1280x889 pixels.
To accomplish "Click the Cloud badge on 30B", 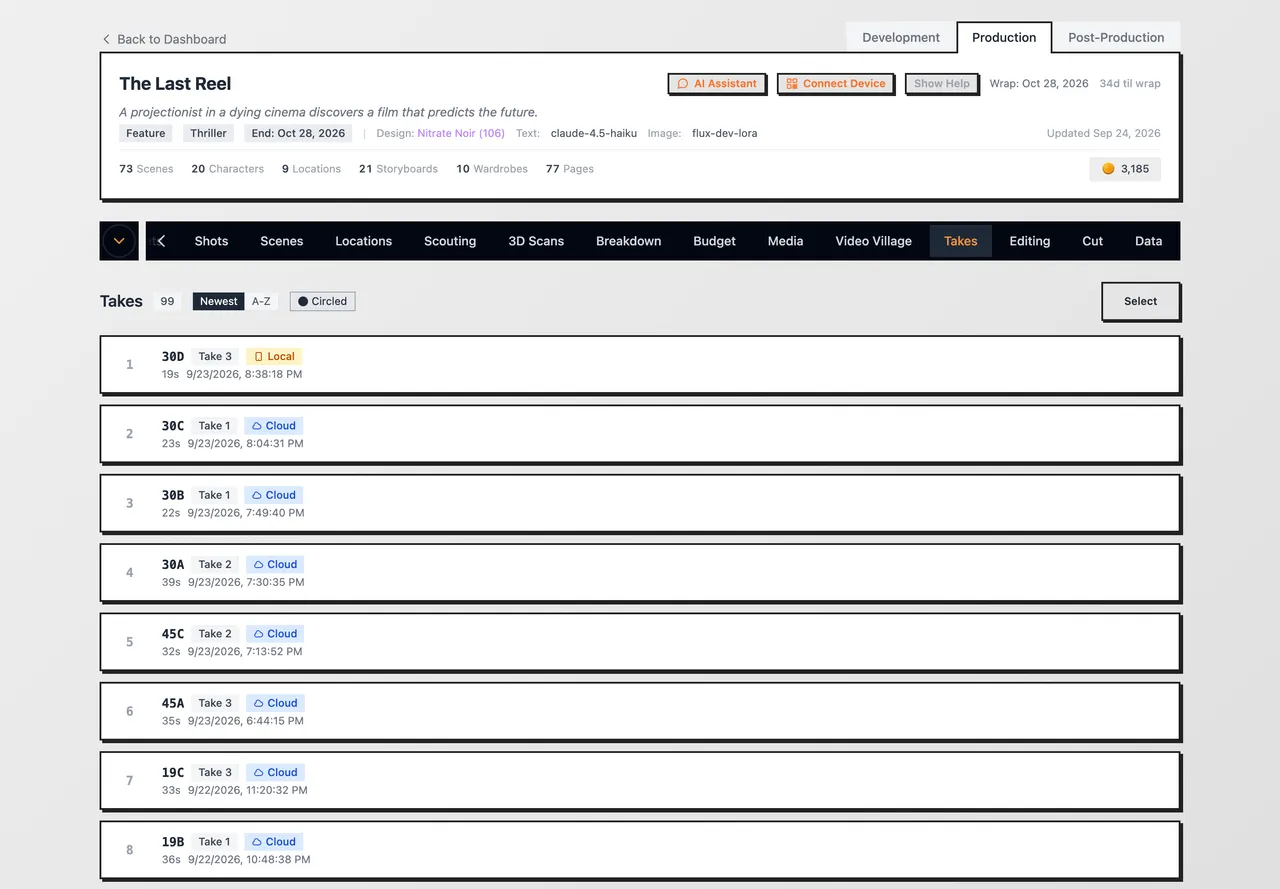I will coord(274,495).
